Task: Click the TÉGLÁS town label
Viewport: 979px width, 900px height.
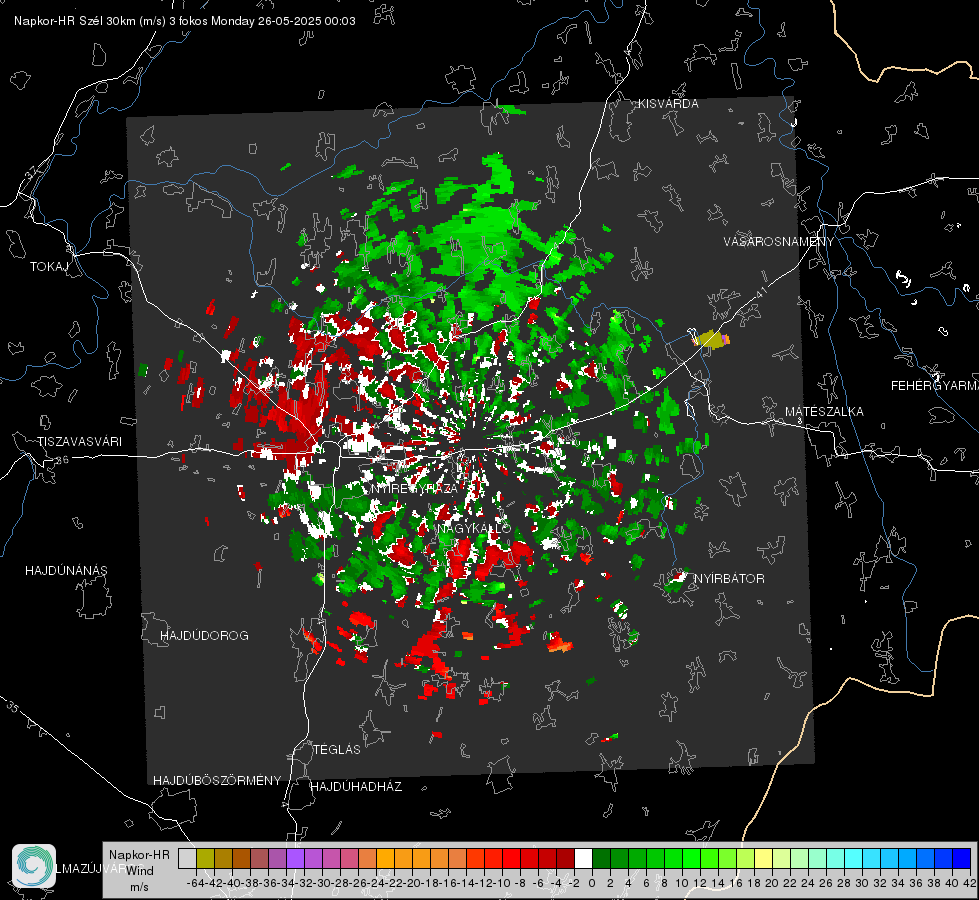Action: click(337, 750)
